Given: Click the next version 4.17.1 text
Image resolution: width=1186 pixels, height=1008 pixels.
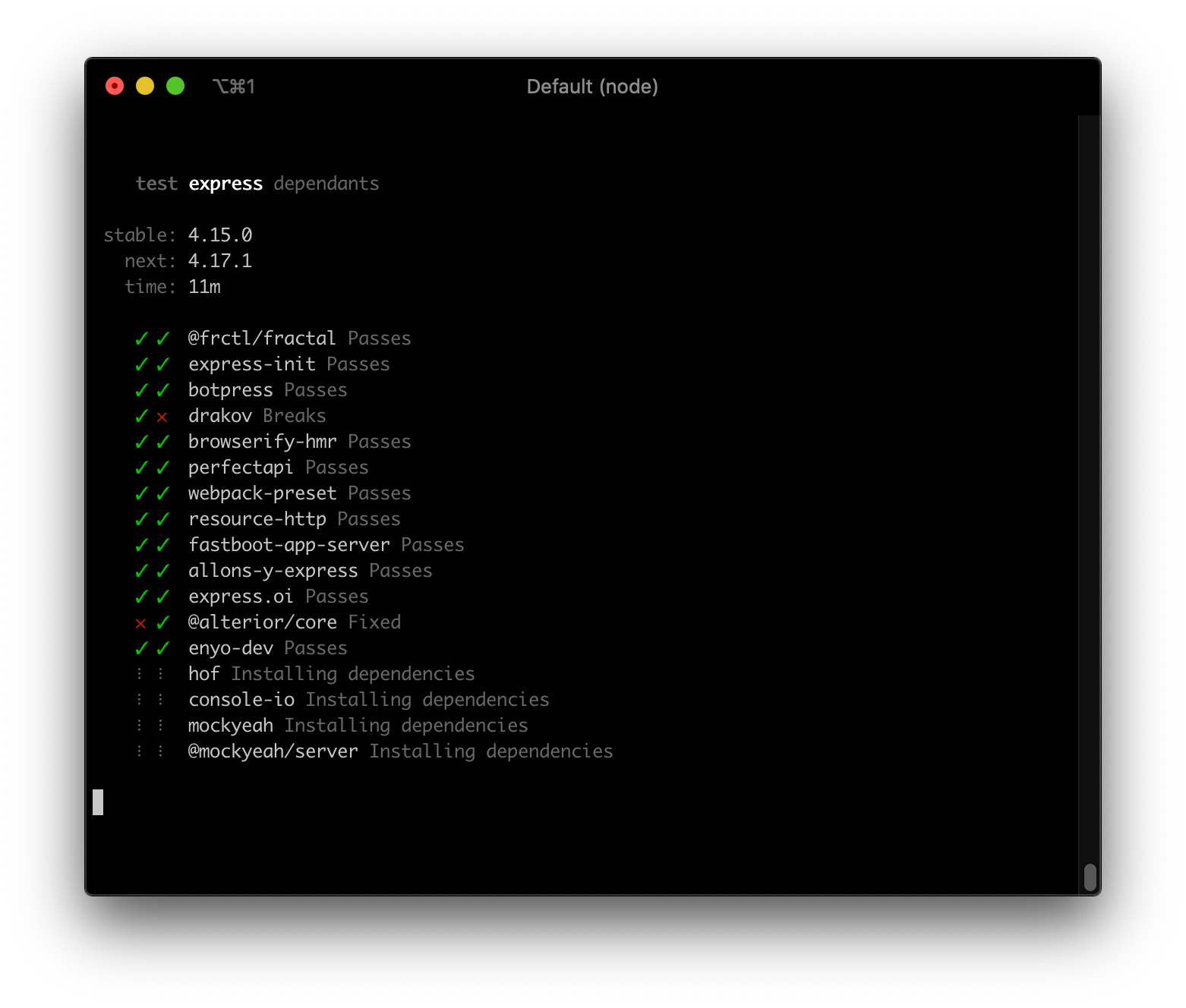Looking at the screenshot, I should [220, 261].
